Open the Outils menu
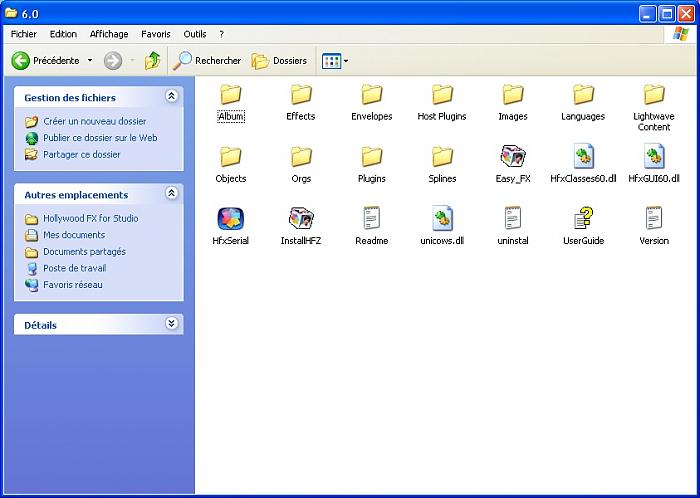The image size is (700, 498). (x=195, y=34)
